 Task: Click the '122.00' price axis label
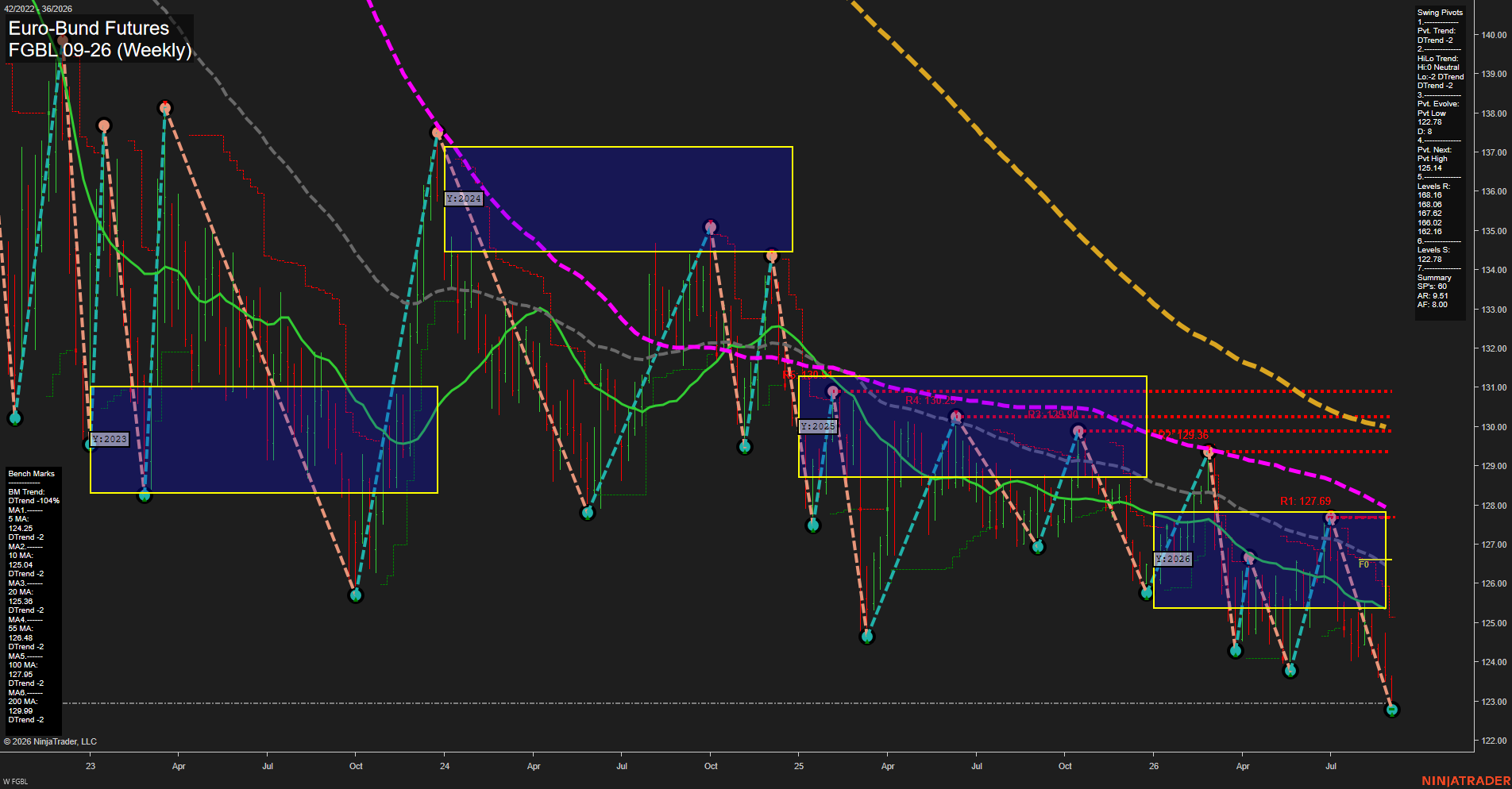[1494, 741]
